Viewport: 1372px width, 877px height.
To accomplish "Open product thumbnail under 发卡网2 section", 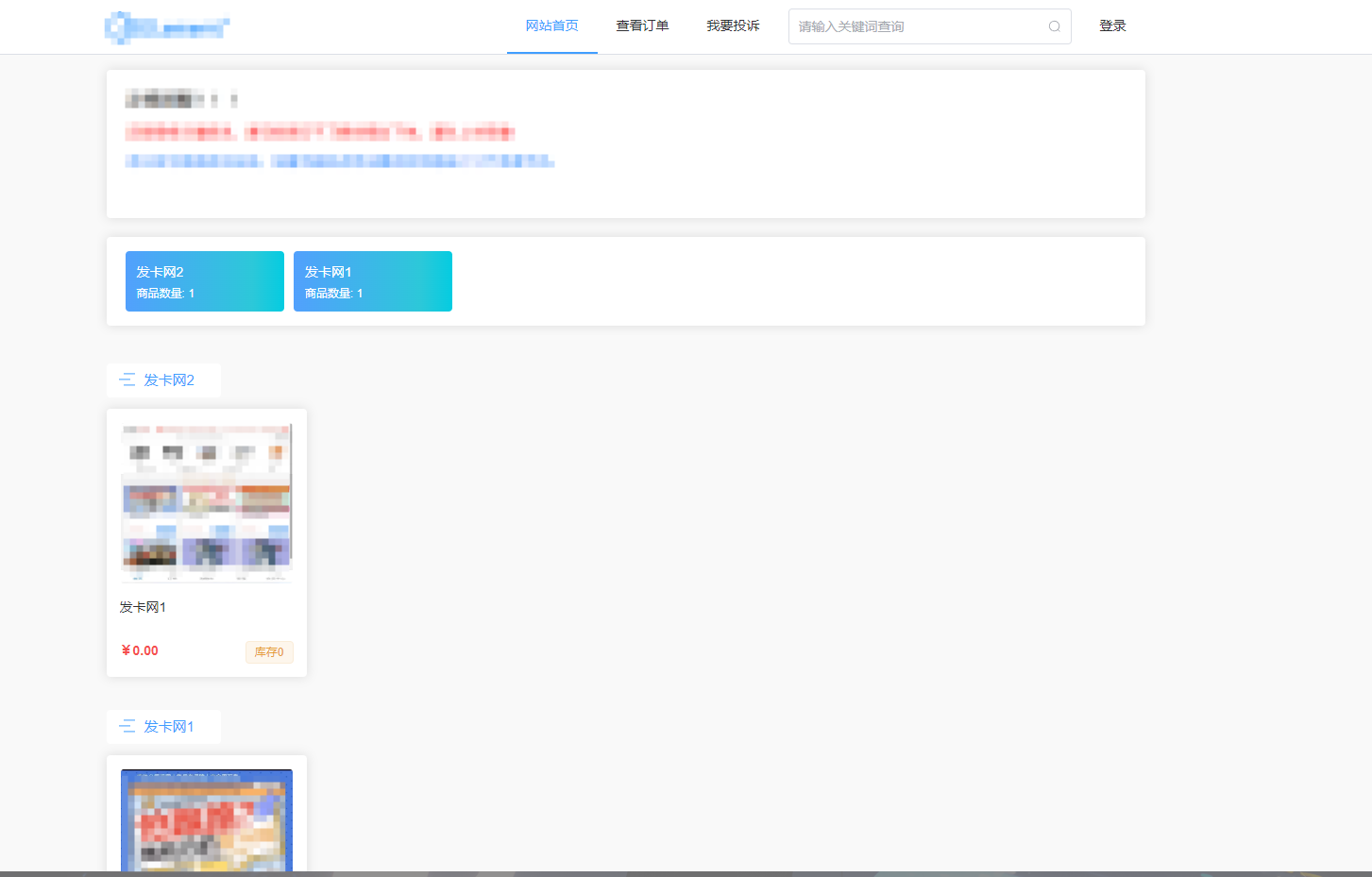I will click(207, 502).
